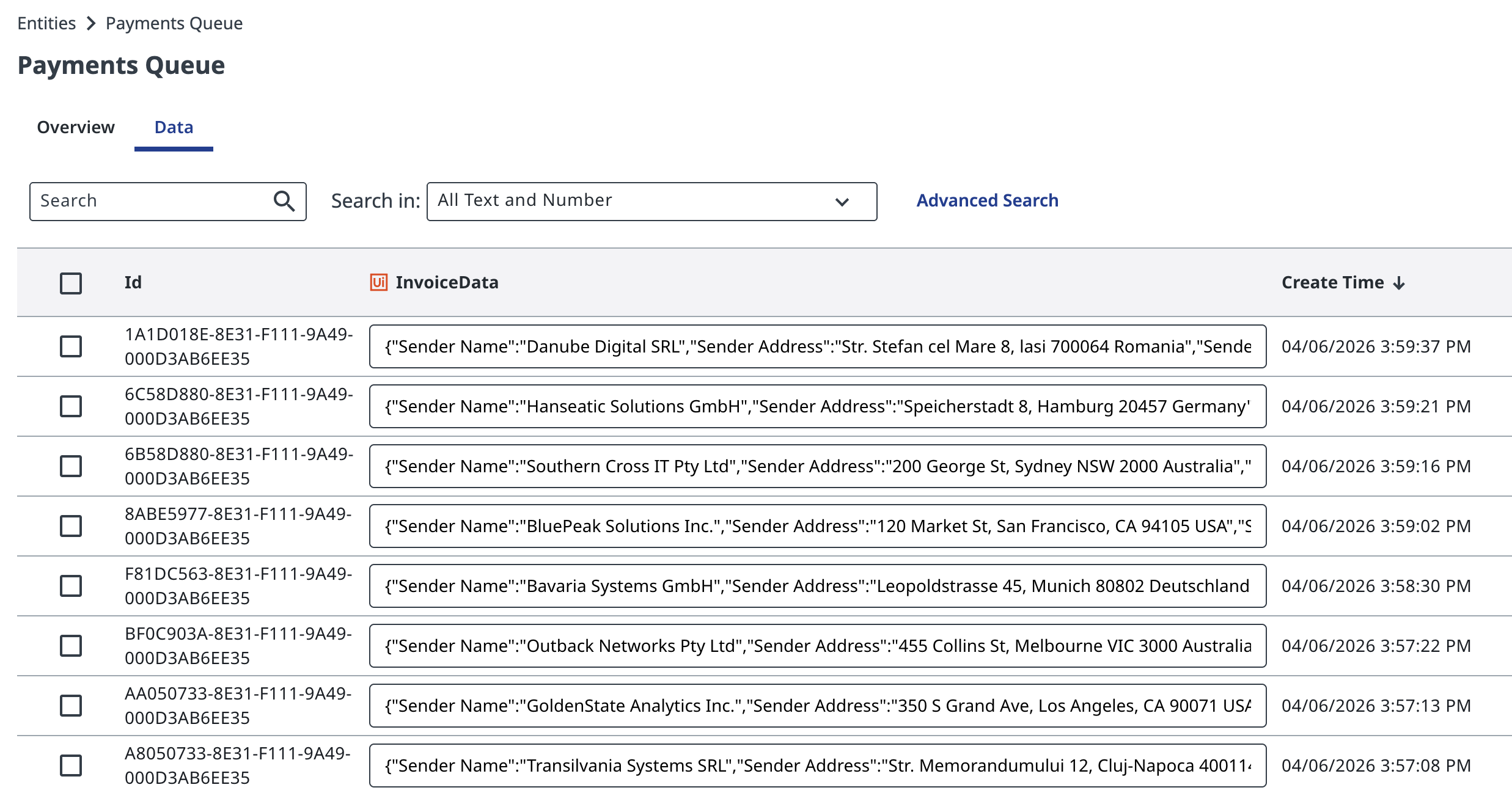Click Id F81DC563-8E31-F111-9A49-000D3AB6EE35
The image size is (1512, 793).
(239, 586)
